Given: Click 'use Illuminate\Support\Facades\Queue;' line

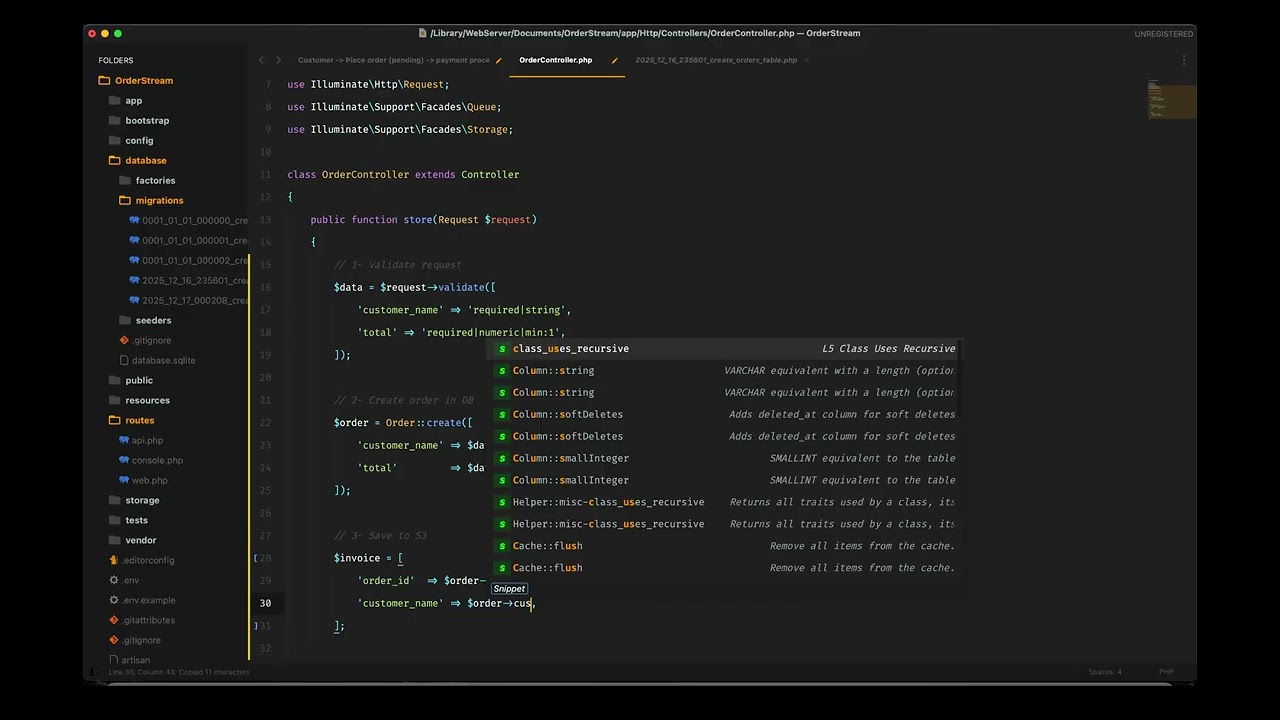Looking at the screenshot, I should click(394, 107).
